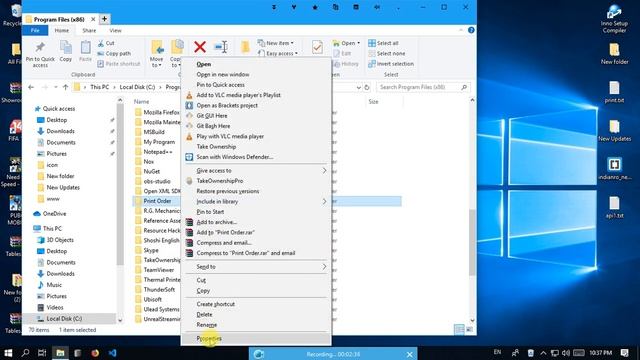Select the api1.txt desktop file
Image resolution: width=640 pixels, height=360 pixels.
[x=614, y=207]
